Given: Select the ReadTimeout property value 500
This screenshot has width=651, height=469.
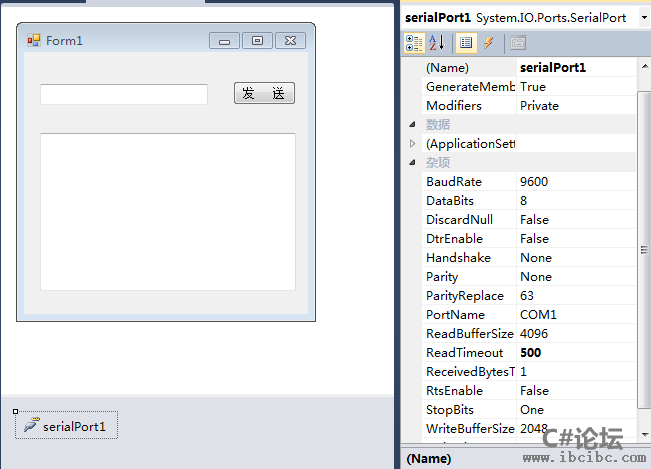Looking at the screenshot, I should (575, 353).
